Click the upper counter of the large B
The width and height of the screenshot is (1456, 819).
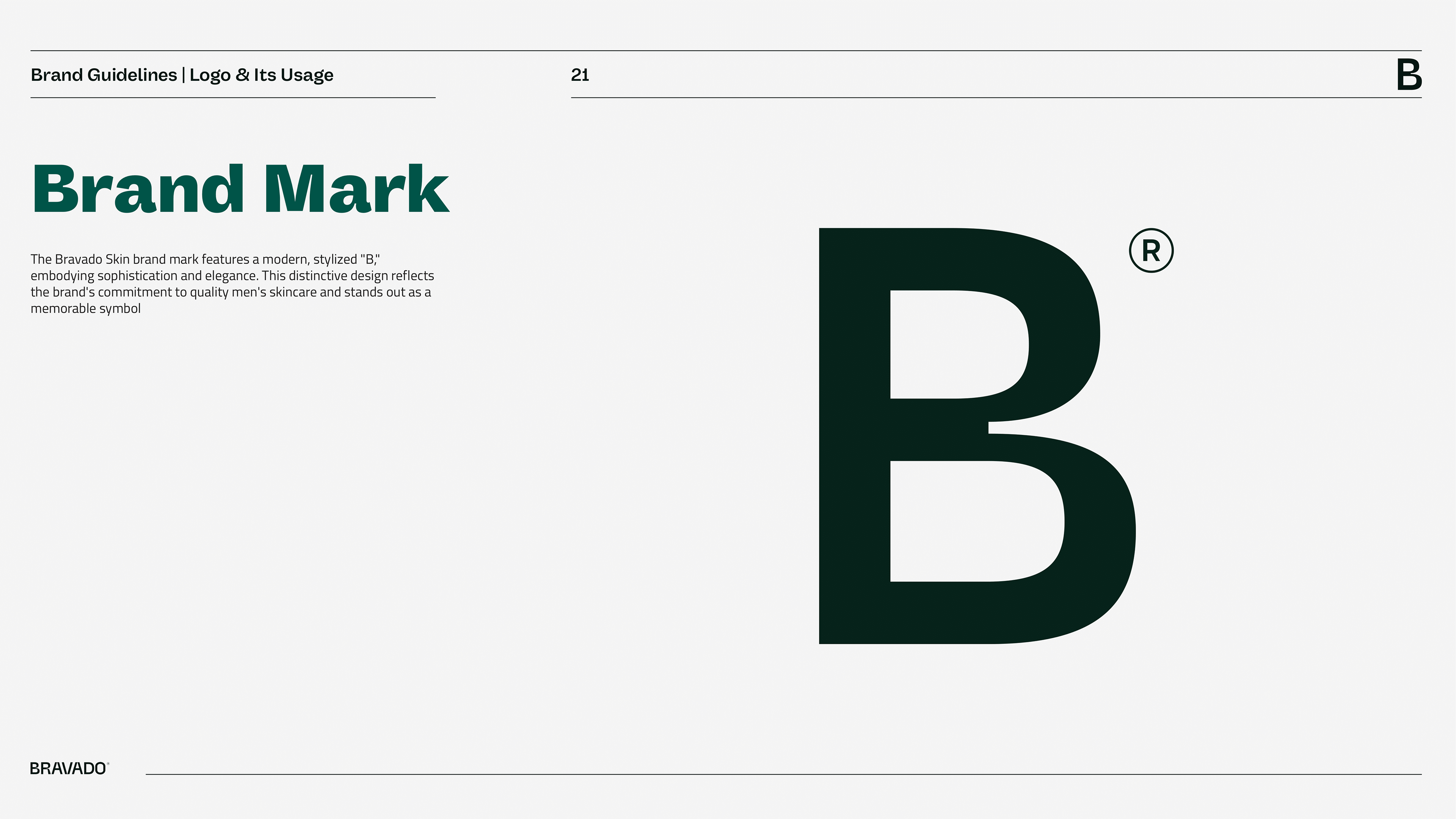[x=955, y=345]
